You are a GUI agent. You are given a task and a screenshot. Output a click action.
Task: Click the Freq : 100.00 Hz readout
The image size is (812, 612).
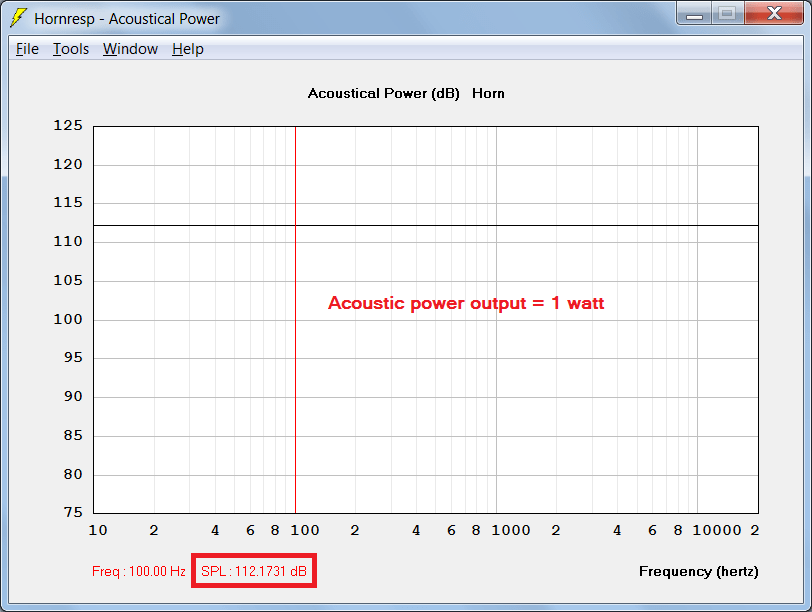[x=139, y=571]
